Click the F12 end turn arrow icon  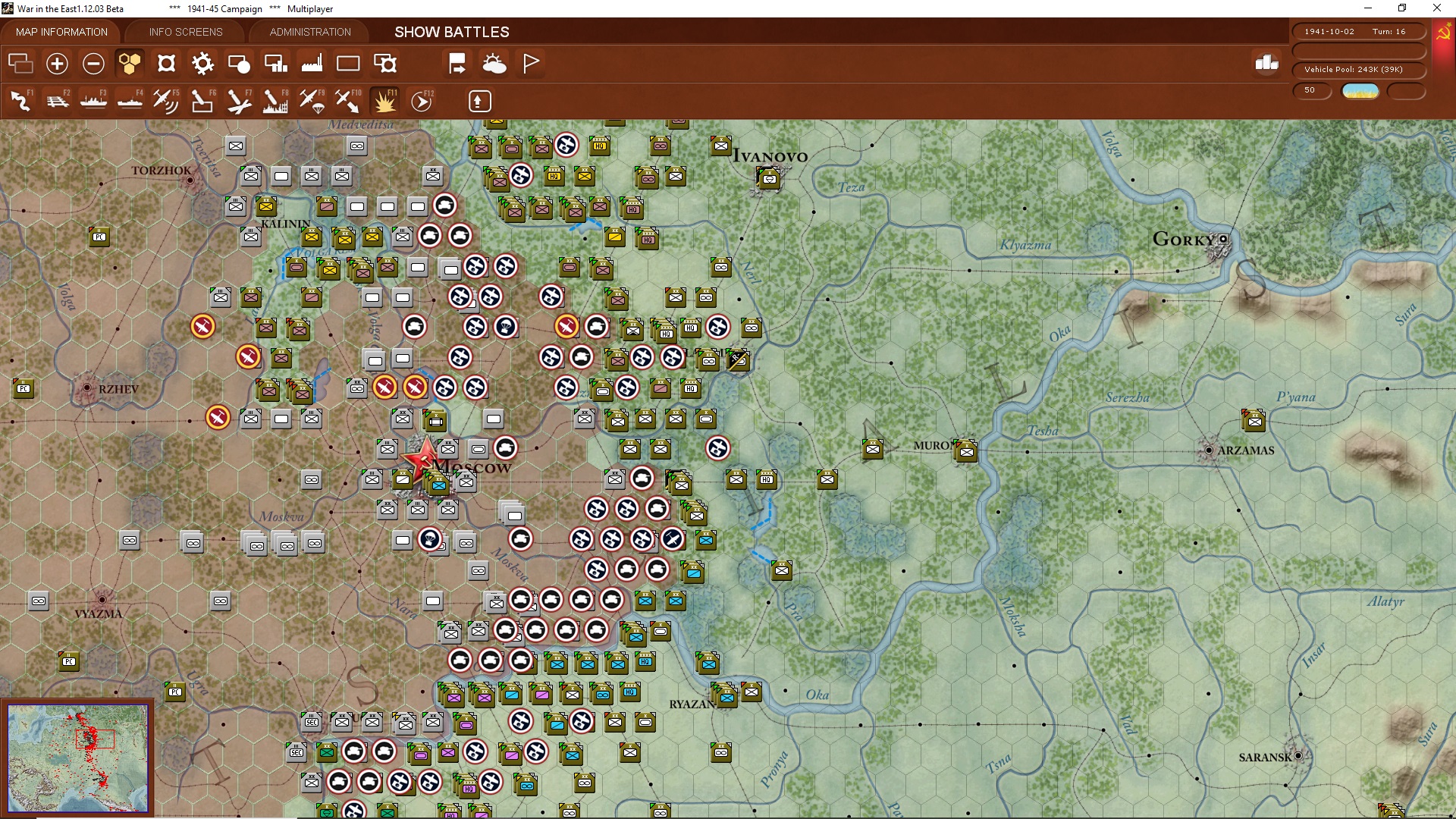[x=422, y=101]
